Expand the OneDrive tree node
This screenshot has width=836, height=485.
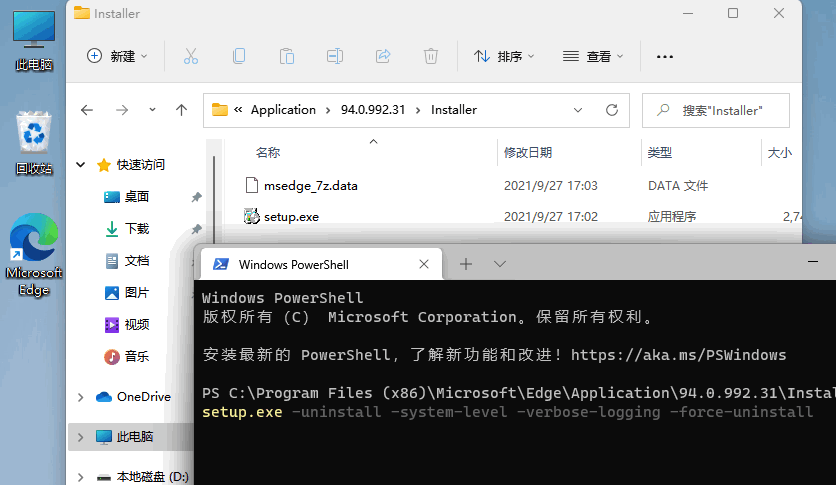pos(81,397)
